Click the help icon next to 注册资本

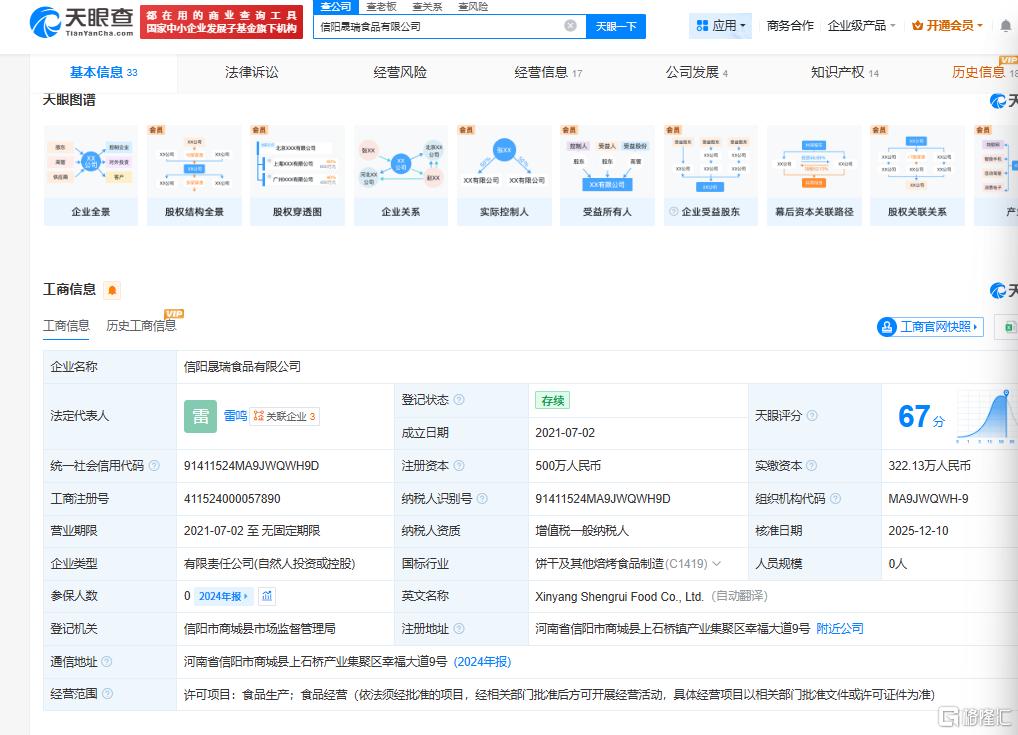[x=459, y=466]
